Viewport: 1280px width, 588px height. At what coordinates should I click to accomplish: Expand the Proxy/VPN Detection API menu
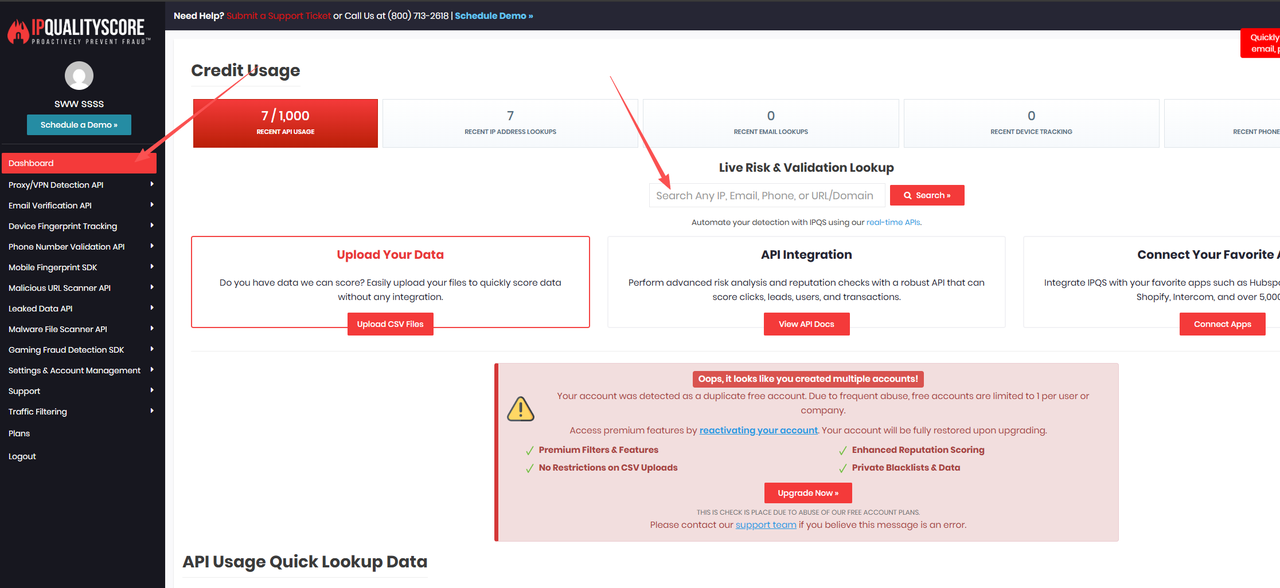[x=80, y=185]
